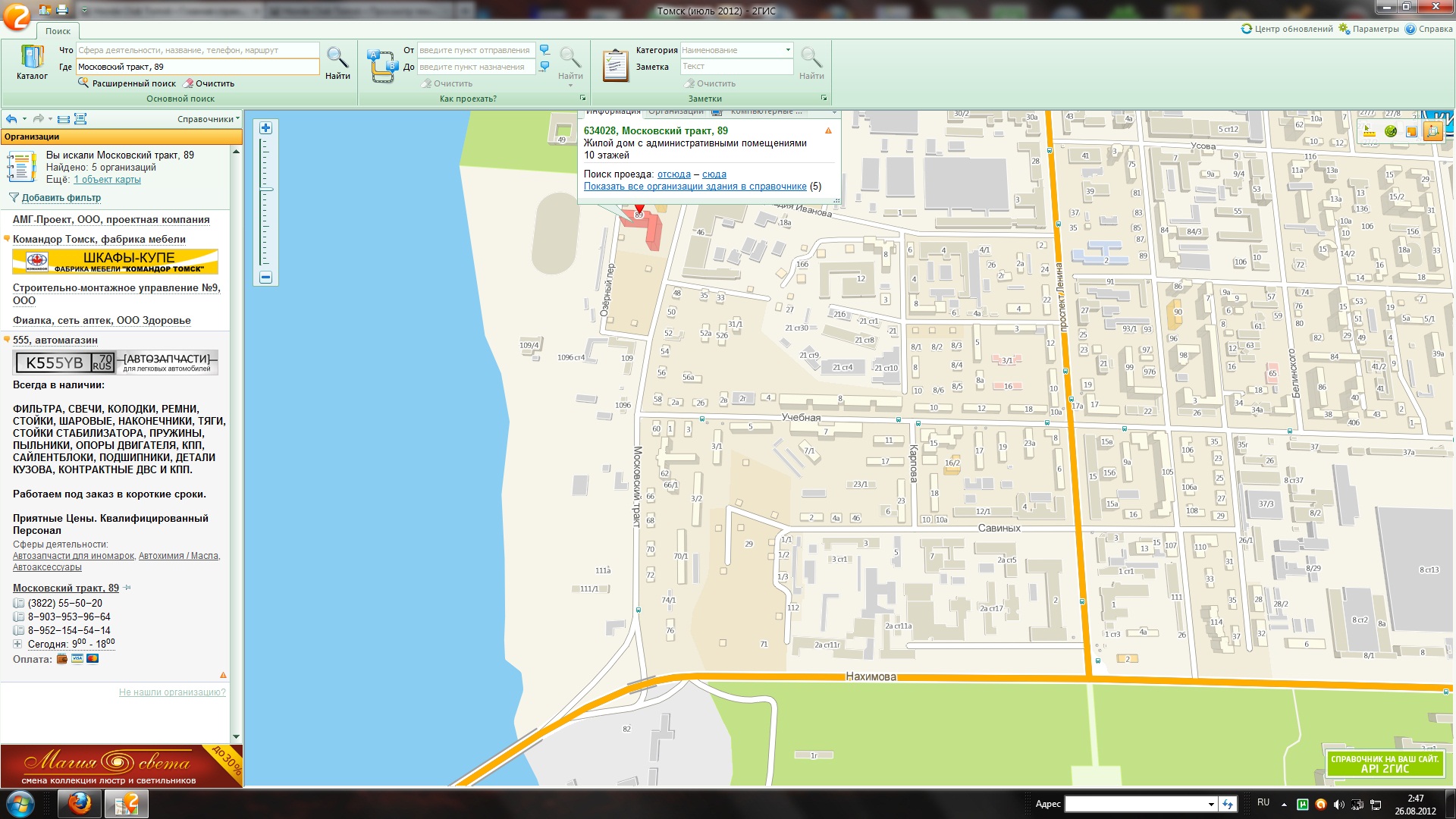Expand the Категория combo box
This screenshot has width=1456, height=819.
[x=788, y=50]
